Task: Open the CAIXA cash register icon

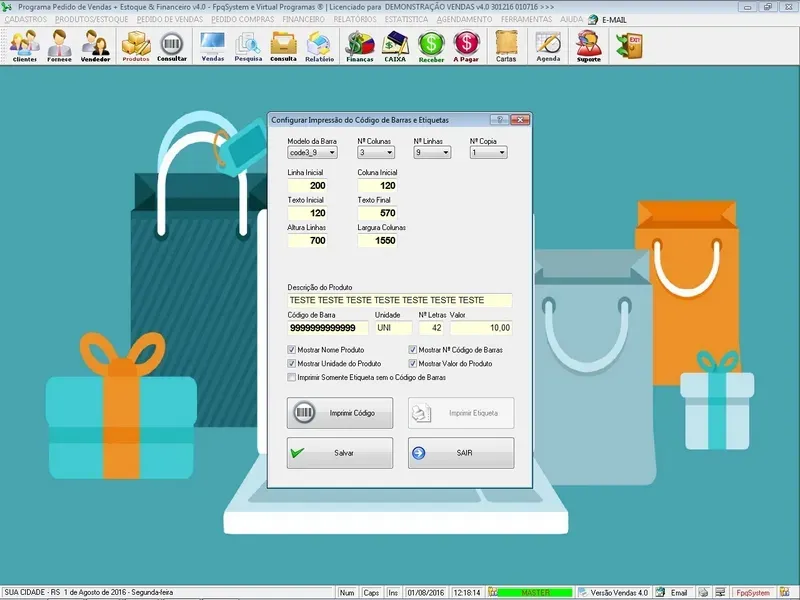Action: pos(395,45)
